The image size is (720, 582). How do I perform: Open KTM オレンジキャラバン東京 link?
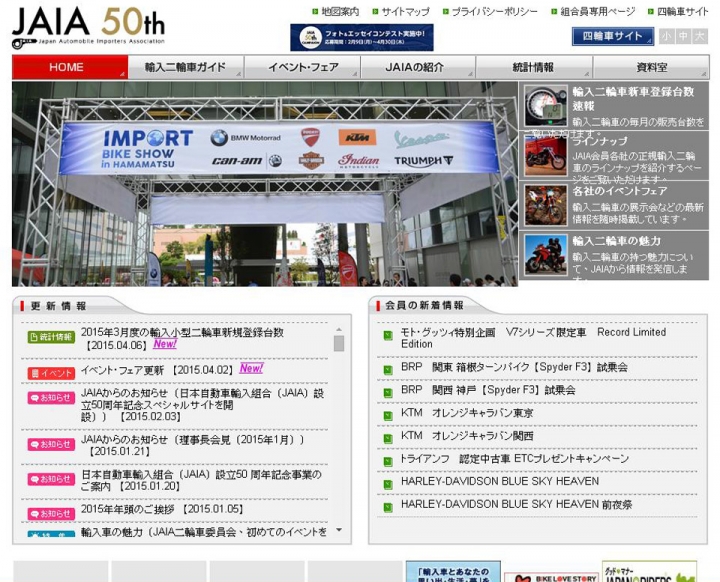(467, 413)
